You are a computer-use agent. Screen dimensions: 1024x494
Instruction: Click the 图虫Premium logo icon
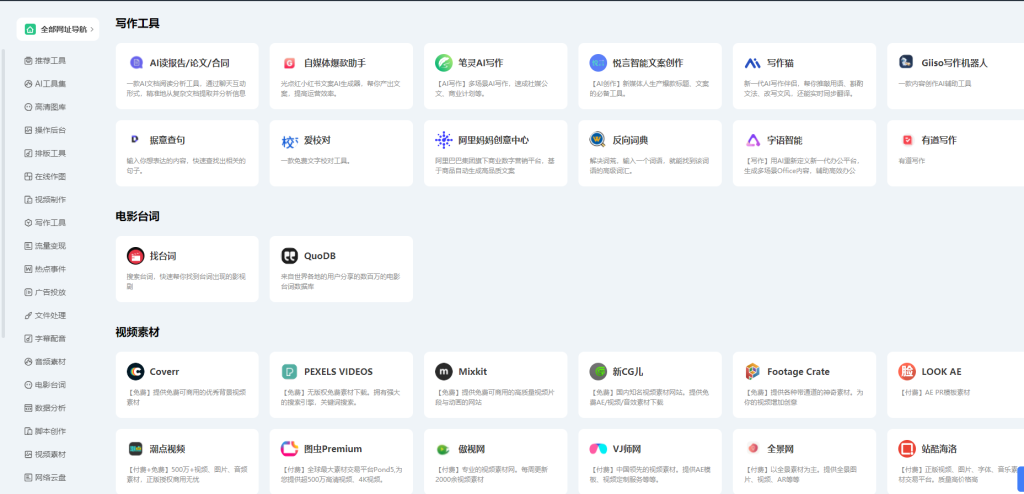click(x=289, y=448)
